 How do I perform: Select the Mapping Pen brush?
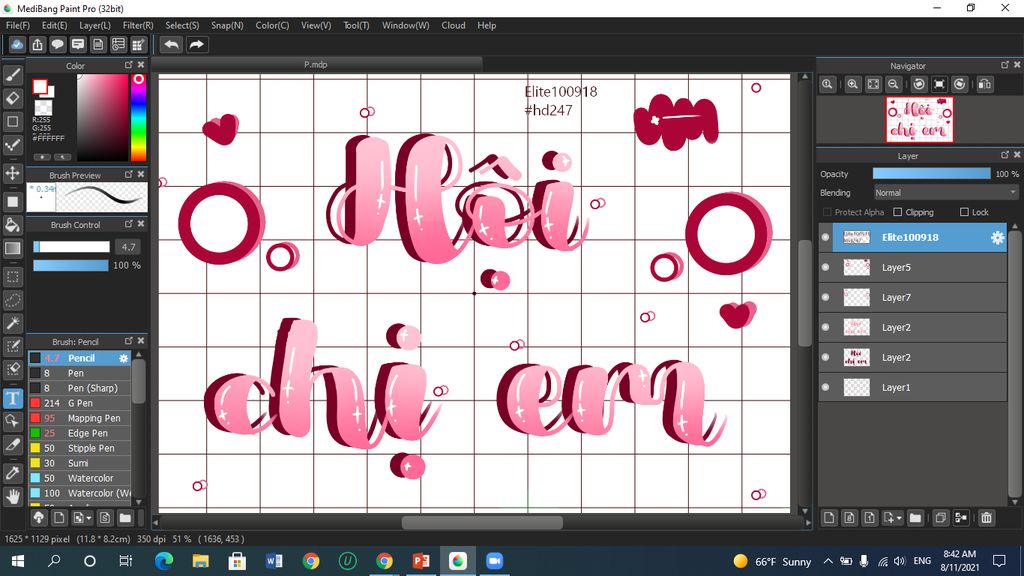[x=80, y=418]
